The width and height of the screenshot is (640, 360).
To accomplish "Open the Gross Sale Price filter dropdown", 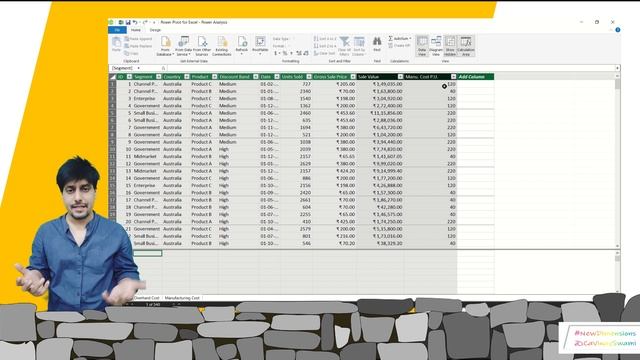I will pyautogui.click(x=353, y=77).
